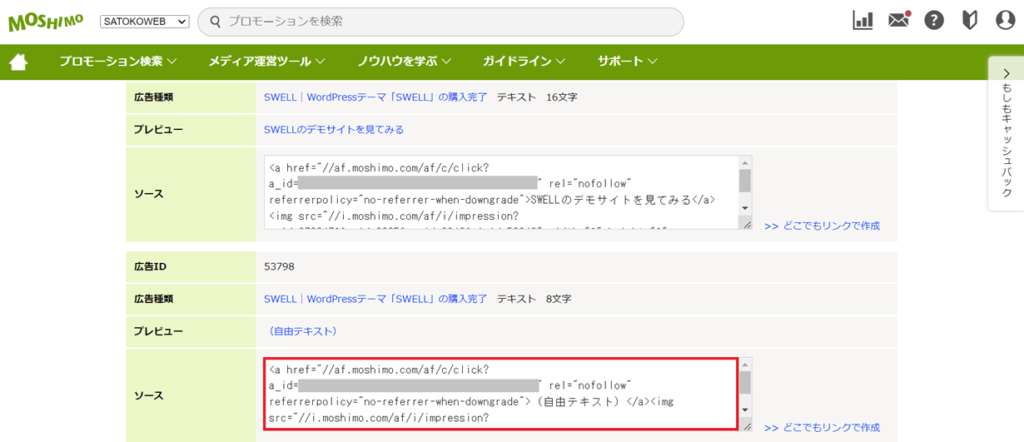
Task: Click the highlighted source code textarea
Action: point(501,394)
